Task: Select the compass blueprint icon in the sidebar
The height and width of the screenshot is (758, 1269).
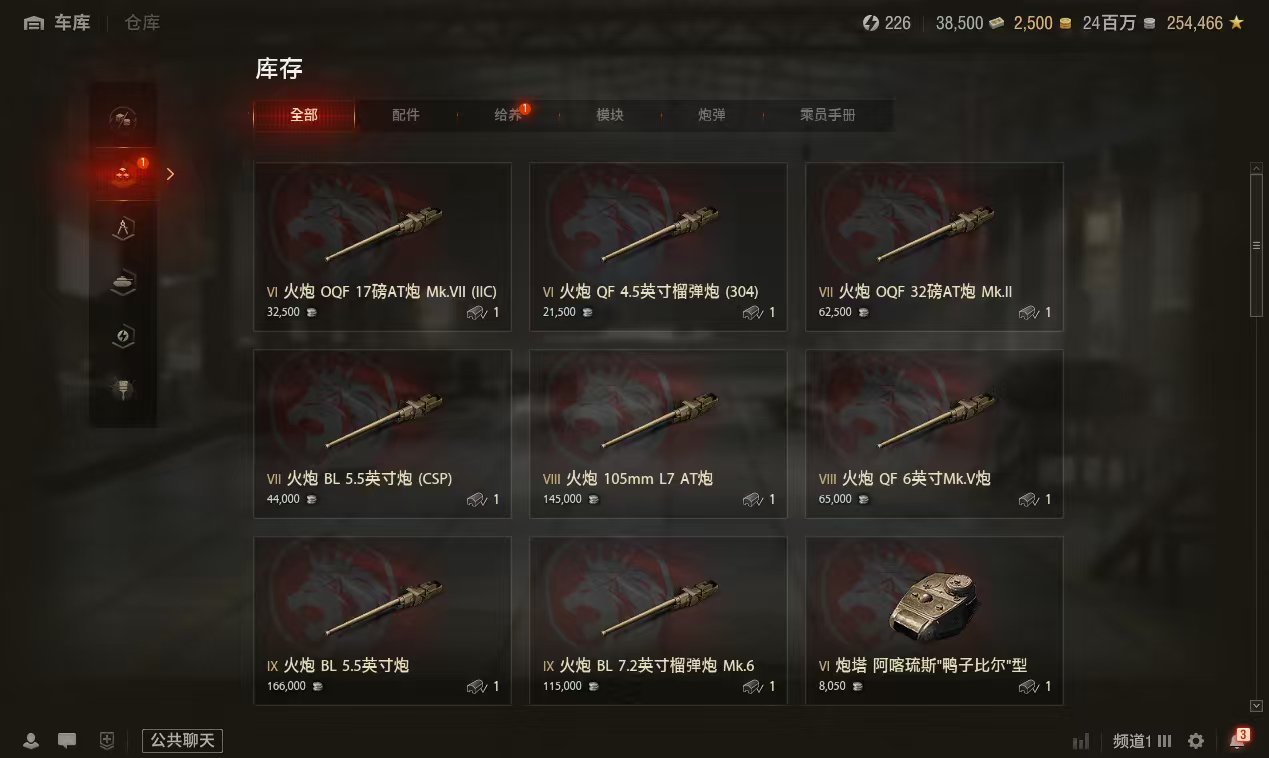Action: click(123, 228)
